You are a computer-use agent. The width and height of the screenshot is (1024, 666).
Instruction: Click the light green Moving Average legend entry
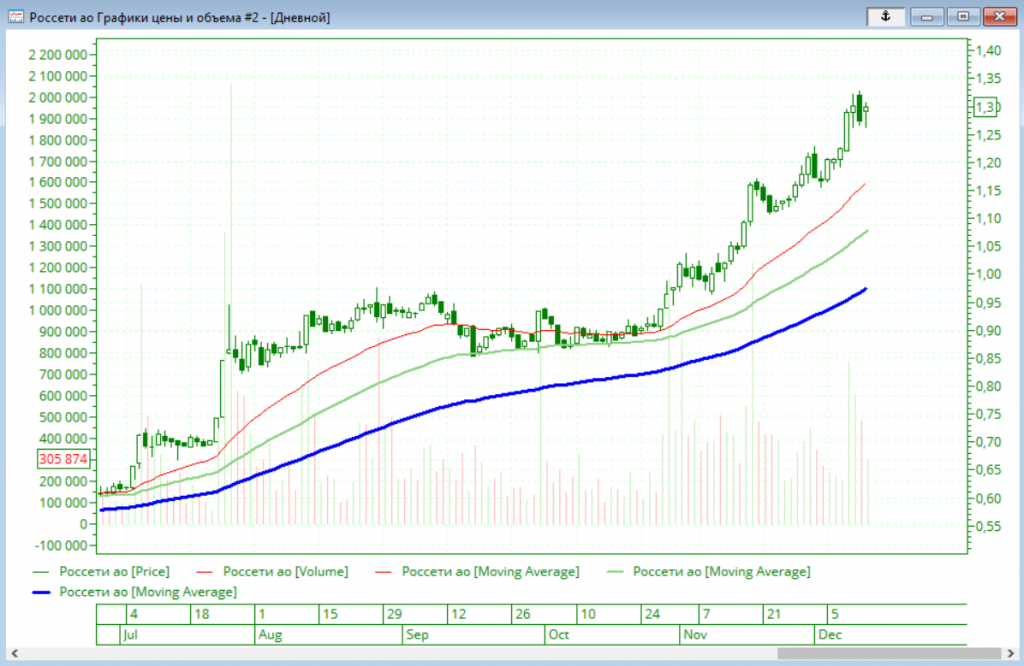[720, 572]
